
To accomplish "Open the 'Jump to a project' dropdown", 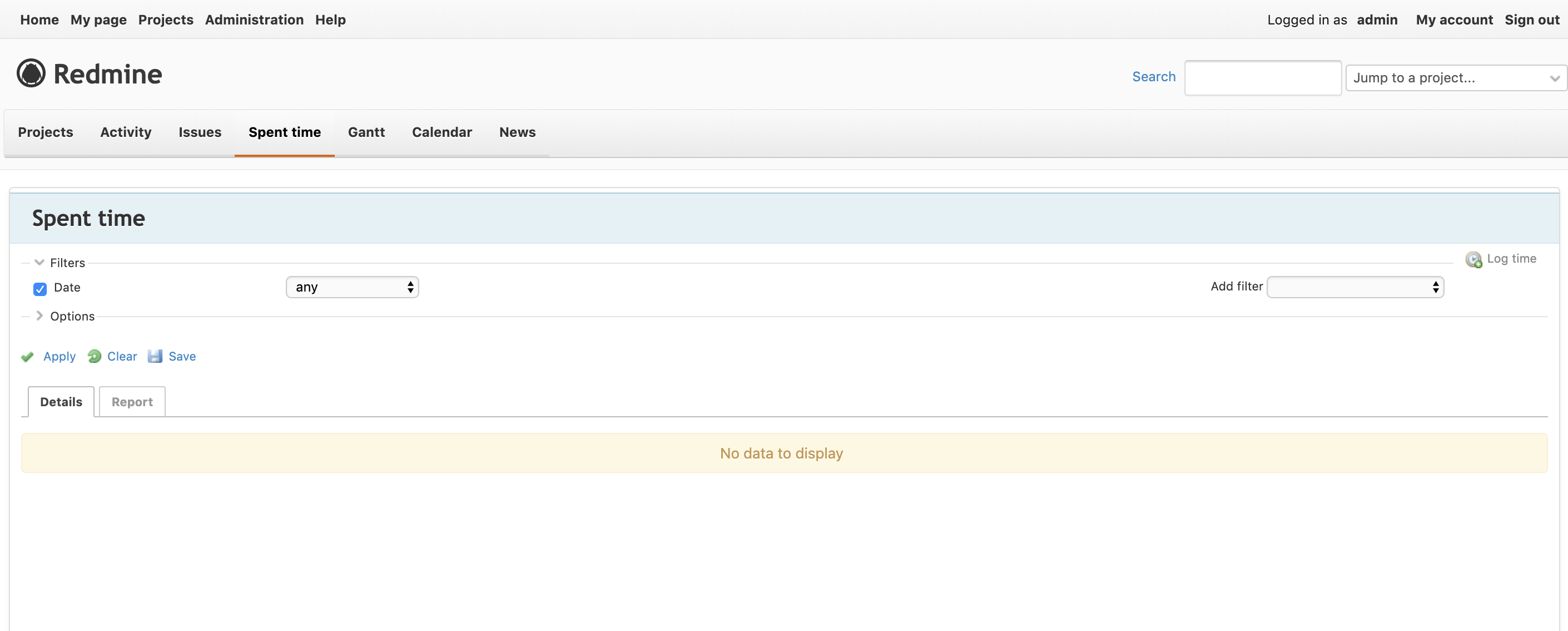I will pos(1455,77).
